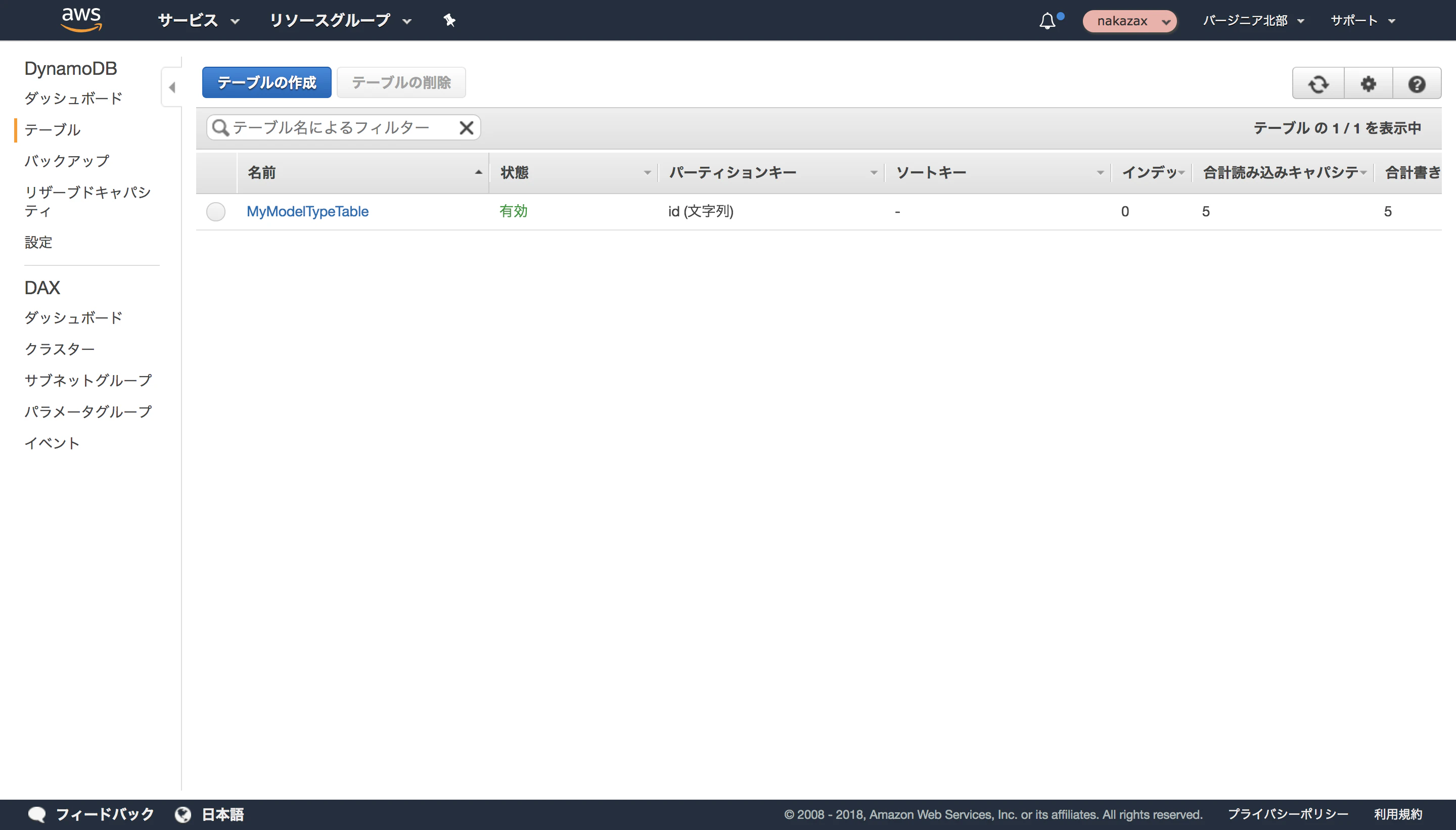Click the DAX sidebar heading
Viewport: 1456px width, 830px height.
42,288
